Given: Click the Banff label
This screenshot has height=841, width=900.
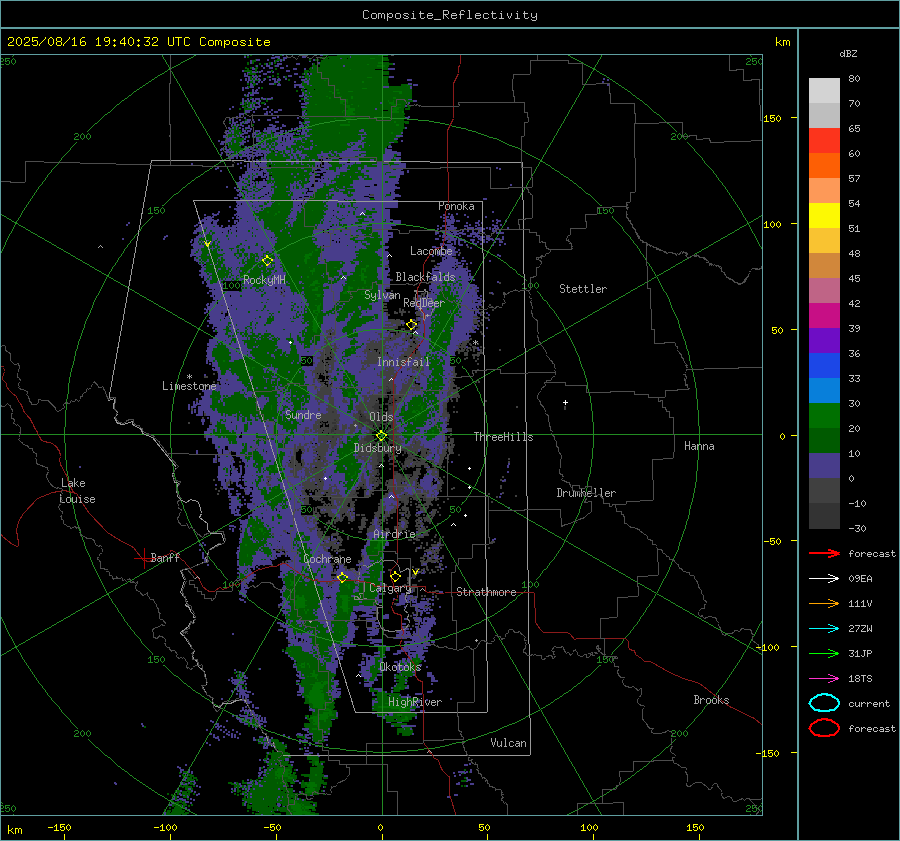Looking at the screenshot, I should click(165, 557).
